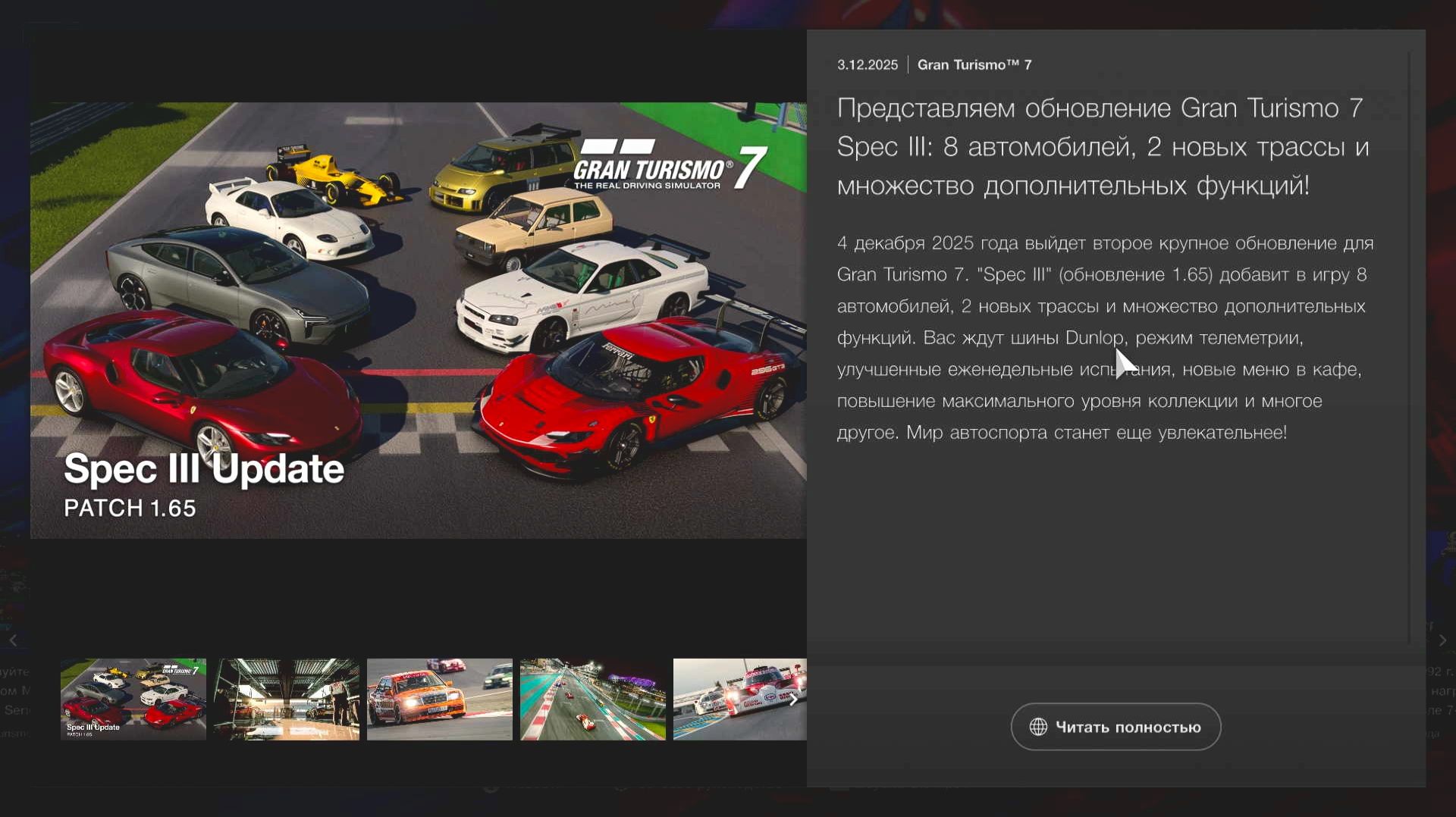
Task: Click the paragraph starting "4 декабря 2025 года"
Action: click(x=1106, y=338)
